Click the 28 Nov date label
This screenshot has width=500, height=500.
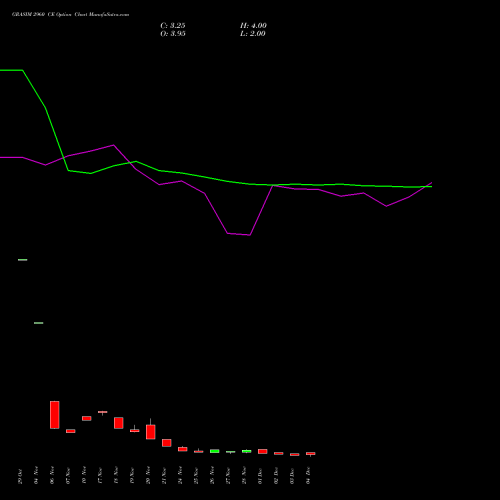pos(244,475)
